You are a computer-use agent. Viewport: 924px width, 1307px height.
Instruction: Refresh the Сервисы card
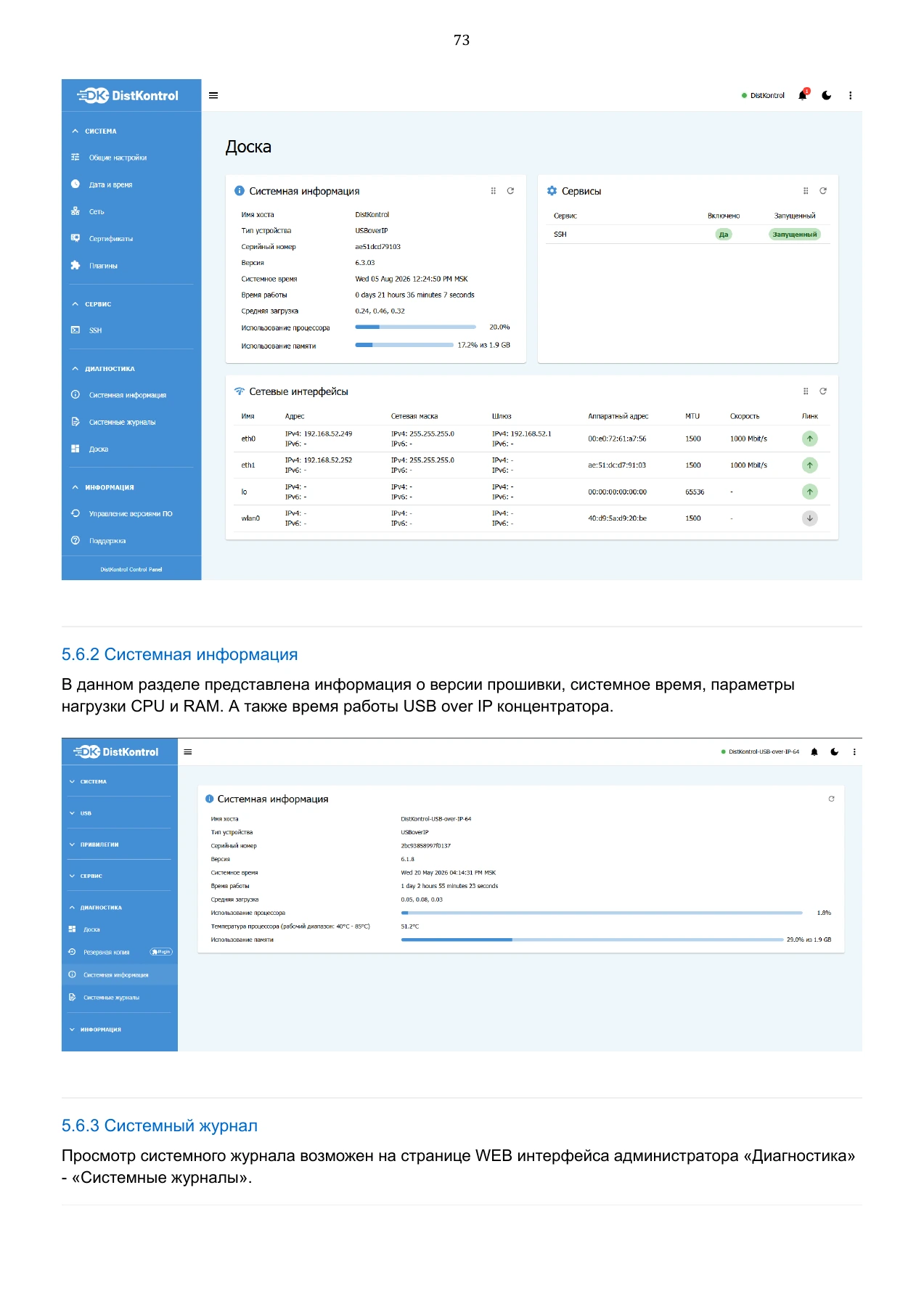(823, 191)
